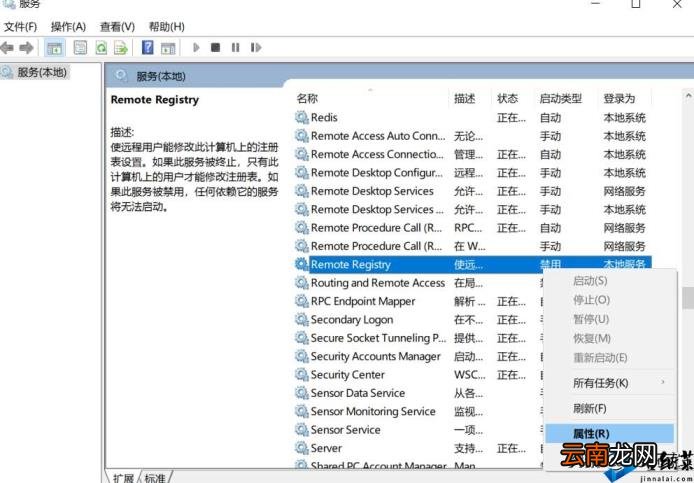
Task: Select 服务(本地) in the left tree
Action: pos(43,72)
